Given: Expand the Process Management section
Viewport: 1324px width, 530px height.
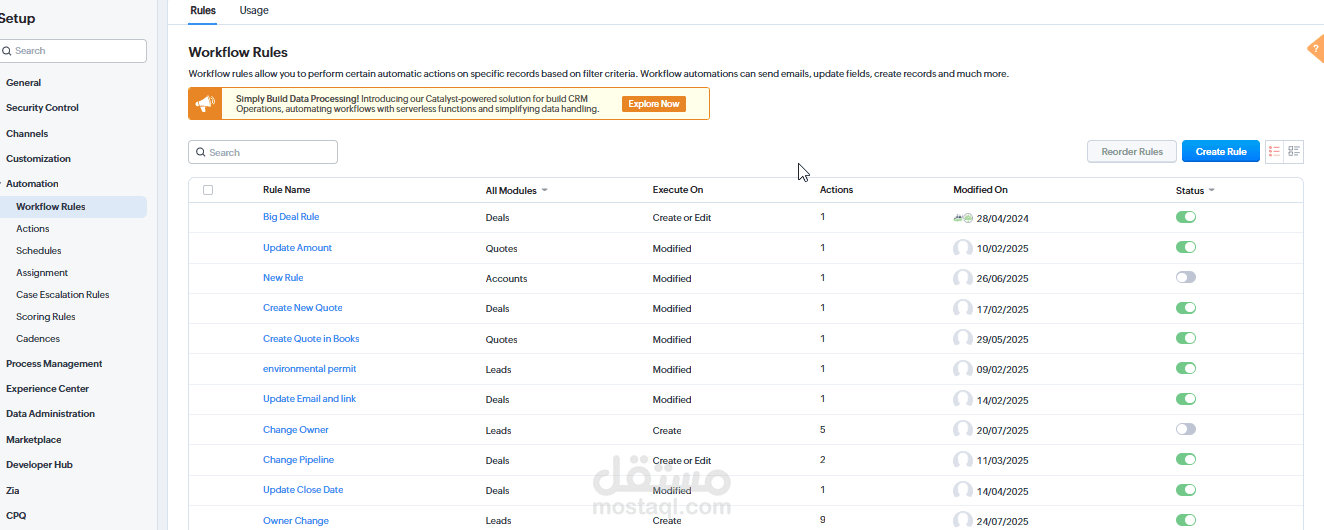Looking at the screenshot, I should pyautogui.click(x=54, y=364).
